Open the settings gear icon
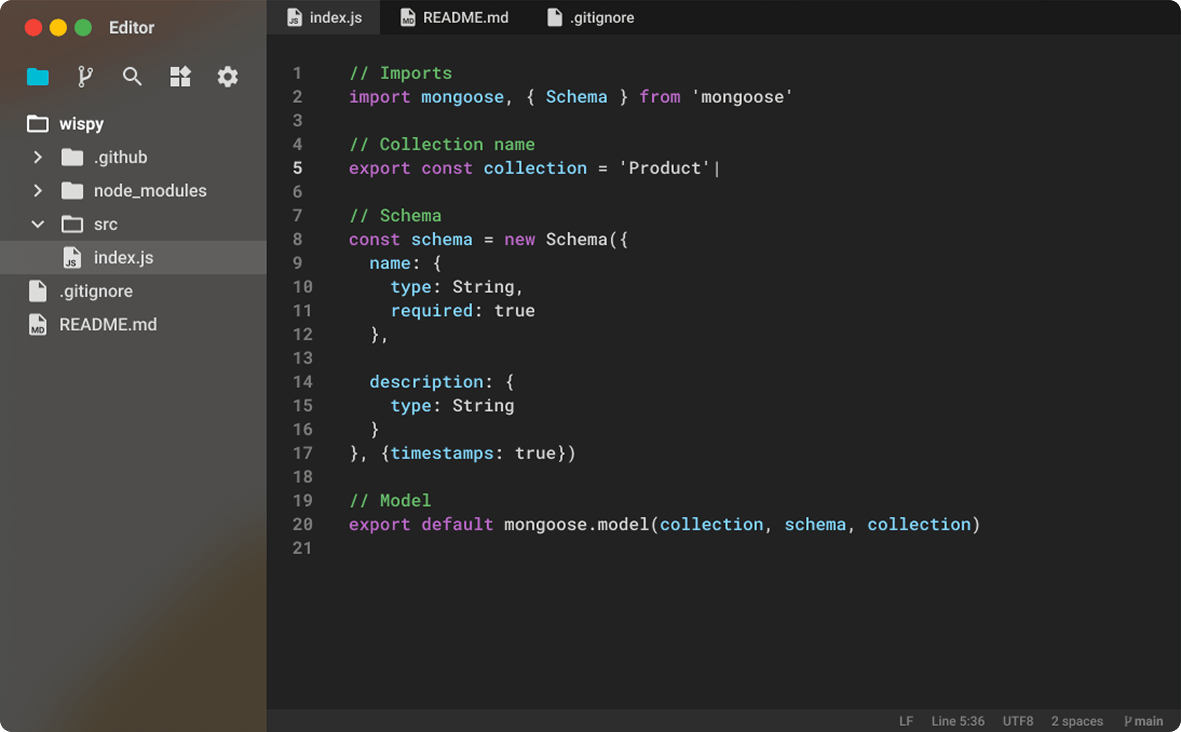Screen dimensions: 1181x732 click(227, 77)
